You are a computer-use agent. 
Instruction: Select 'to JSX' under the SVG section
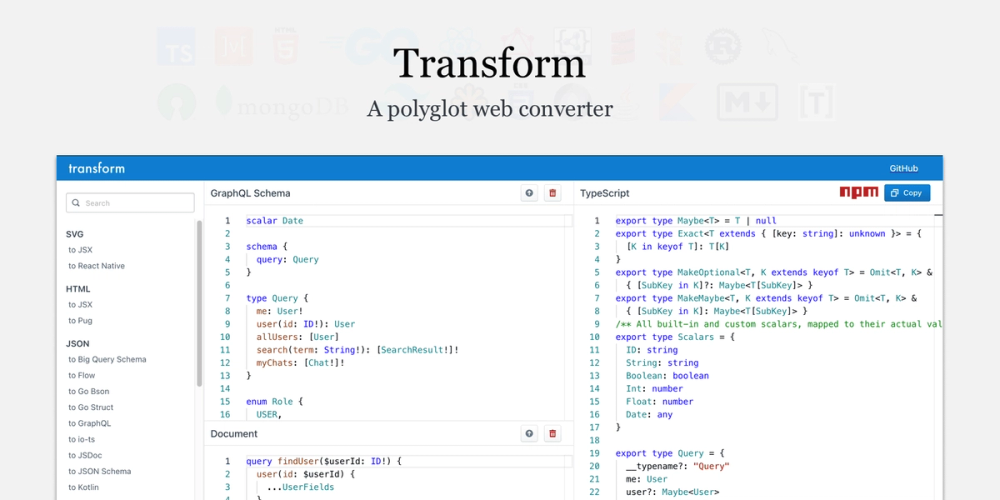click(80, 250)
